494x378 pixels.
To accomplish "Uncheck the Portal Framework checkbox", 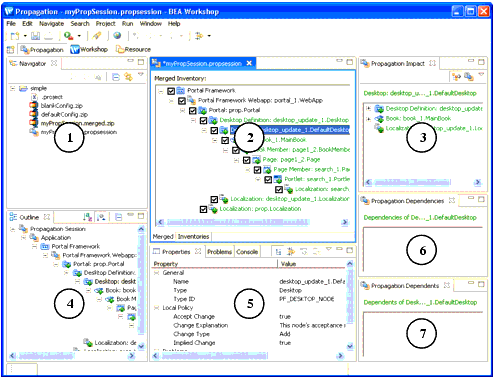I will pos(171,91).
